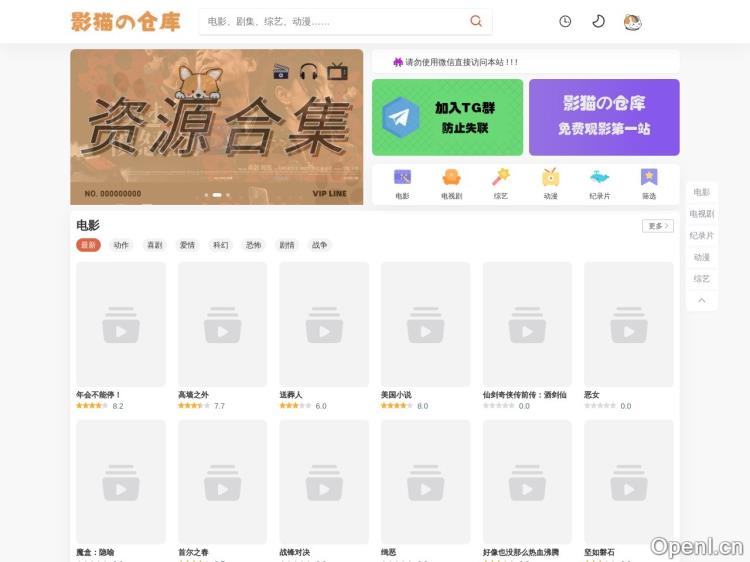This screenshot has width=750, height=562.
Task: Jump to 综艺 in side navigation
Action: point(702,279)
